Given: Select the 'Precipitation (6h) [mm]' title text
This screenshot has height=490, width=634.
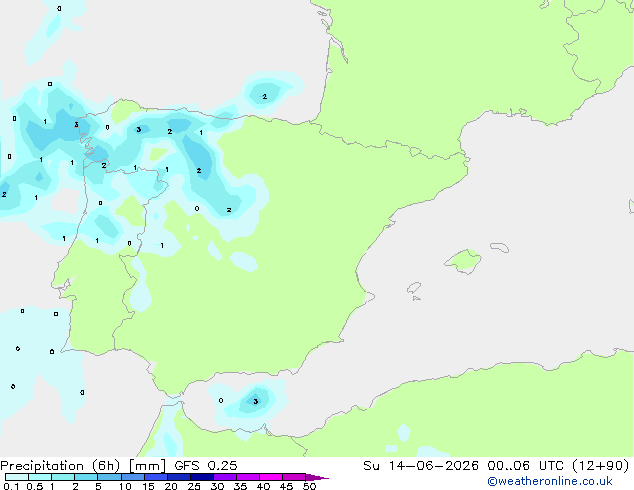Looking at the screenshot, I should (x=83, y=466).
